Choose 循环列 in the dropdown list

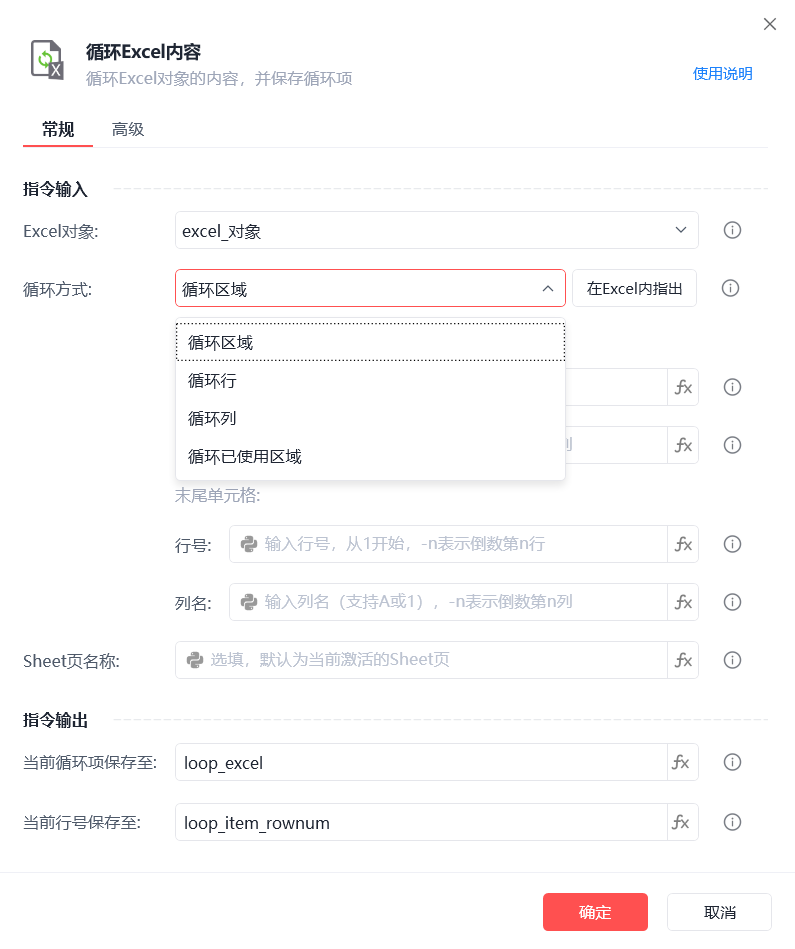(x=370, y=419)
